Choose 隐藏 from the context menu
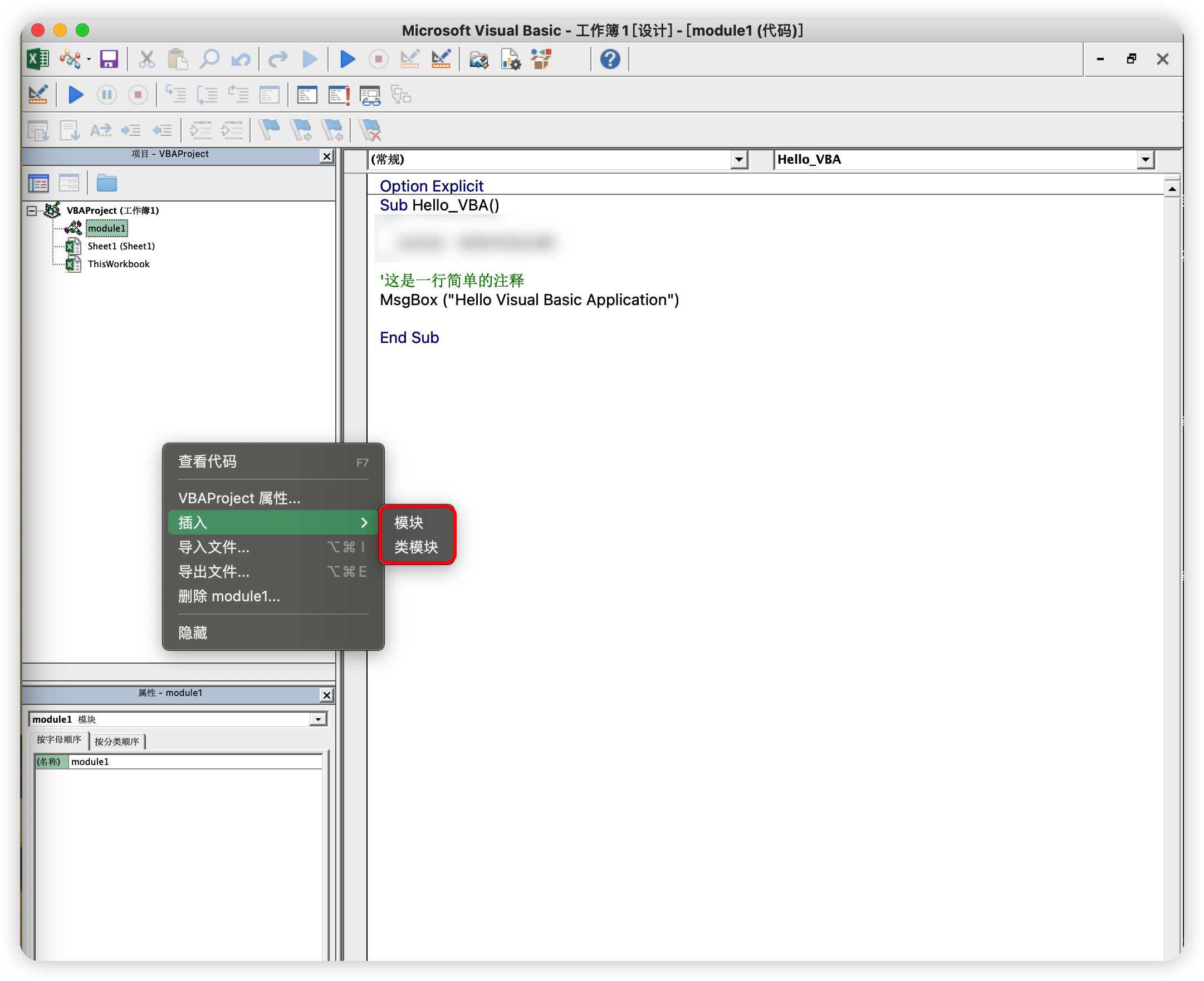Screen dimensions: 1204x981 (273, 632)
